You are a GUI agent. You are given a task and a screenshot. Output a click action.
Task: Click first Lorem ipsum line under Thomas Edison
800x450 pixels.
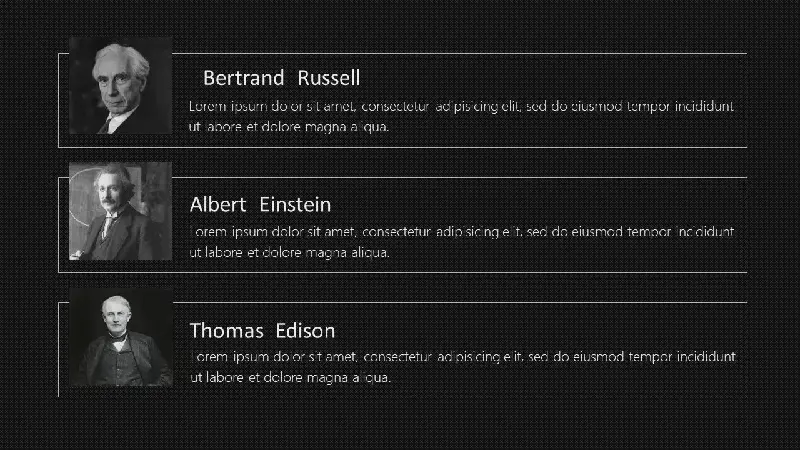point(463,357)
